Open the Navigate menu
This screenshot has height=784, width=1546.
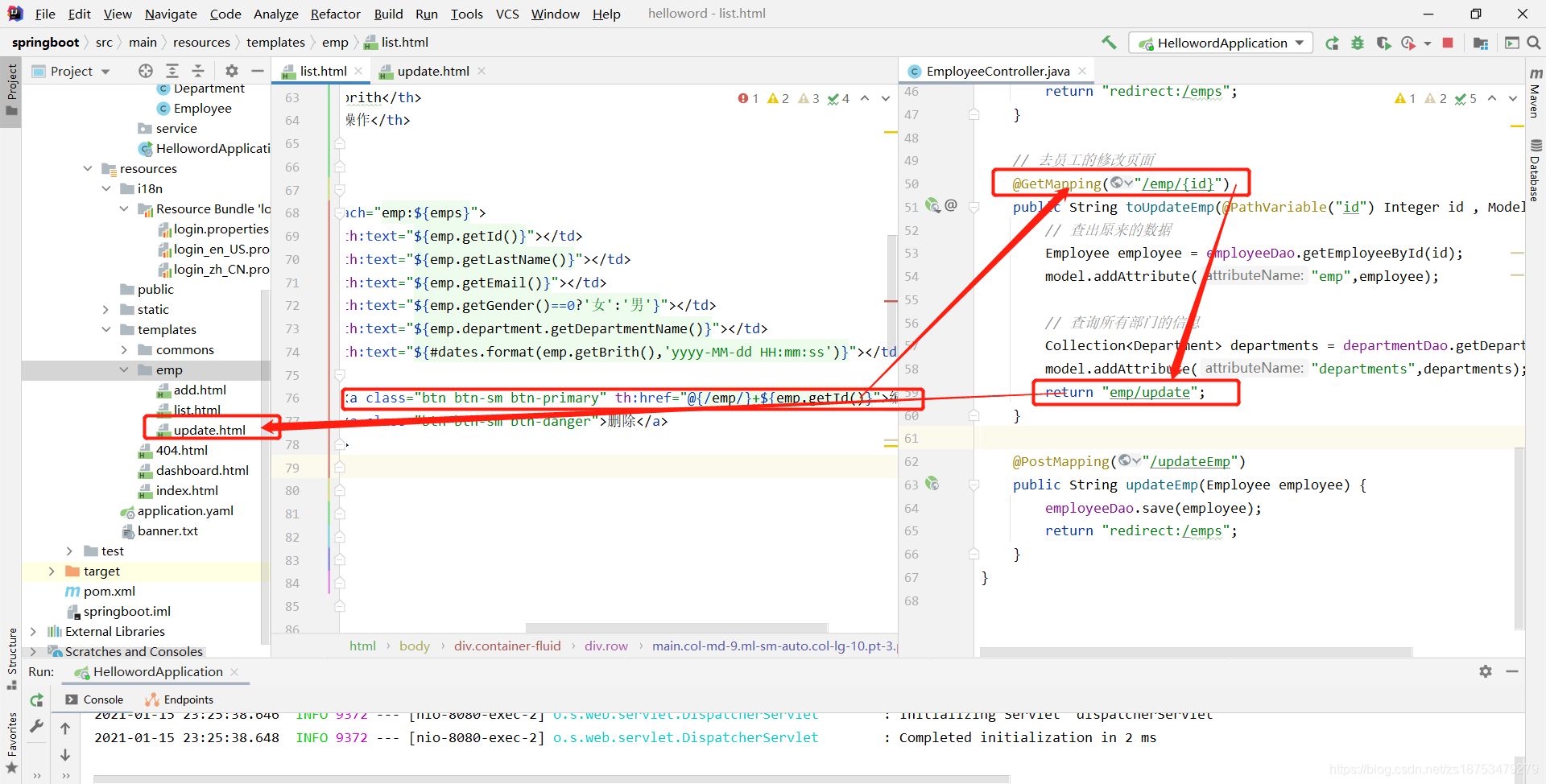[x=171, y=14]
